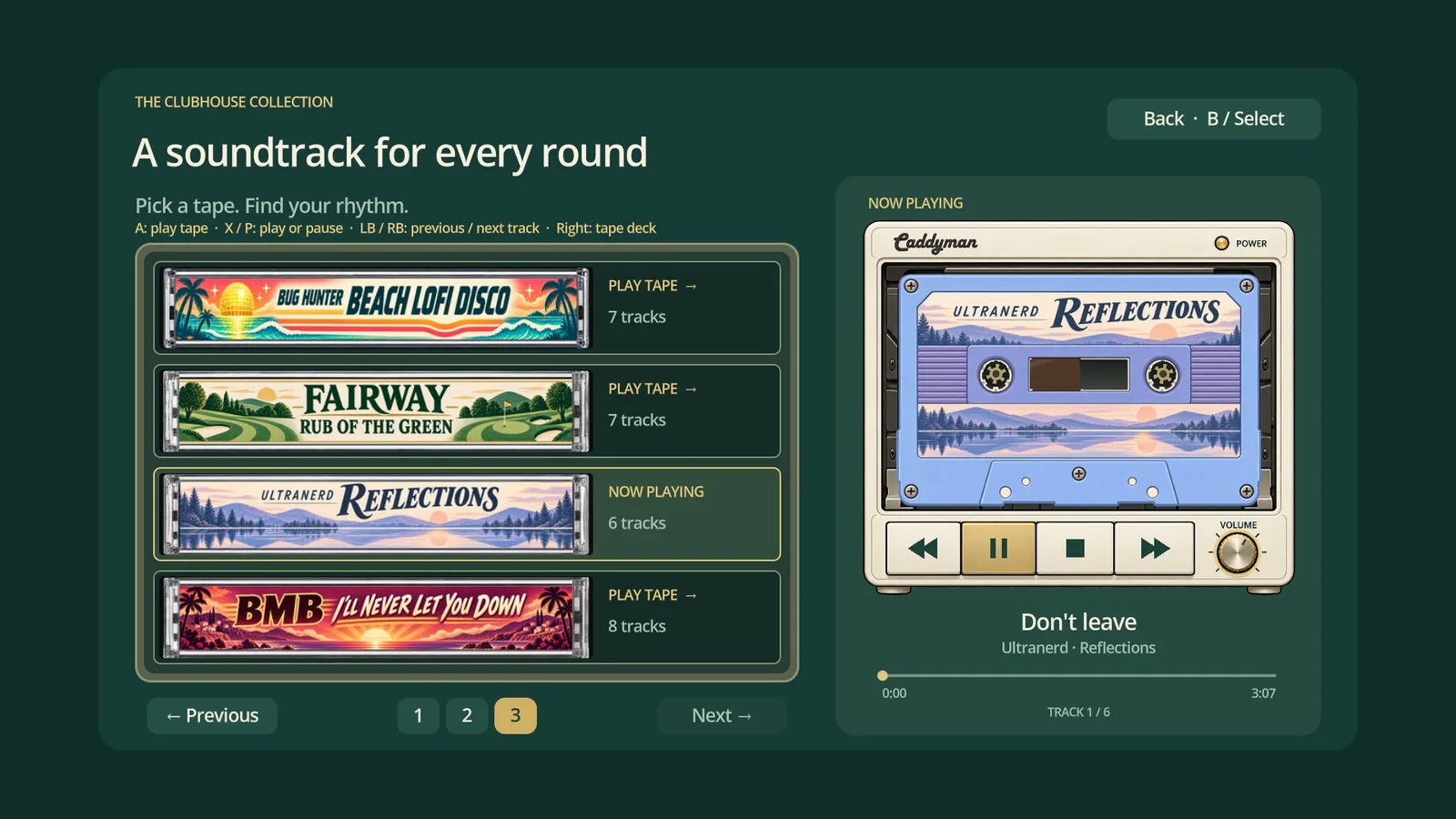Click the 3:07 duration label
Image resolution: width=1456 pixels, height=819 pixels.
[x=1263, y=693]
